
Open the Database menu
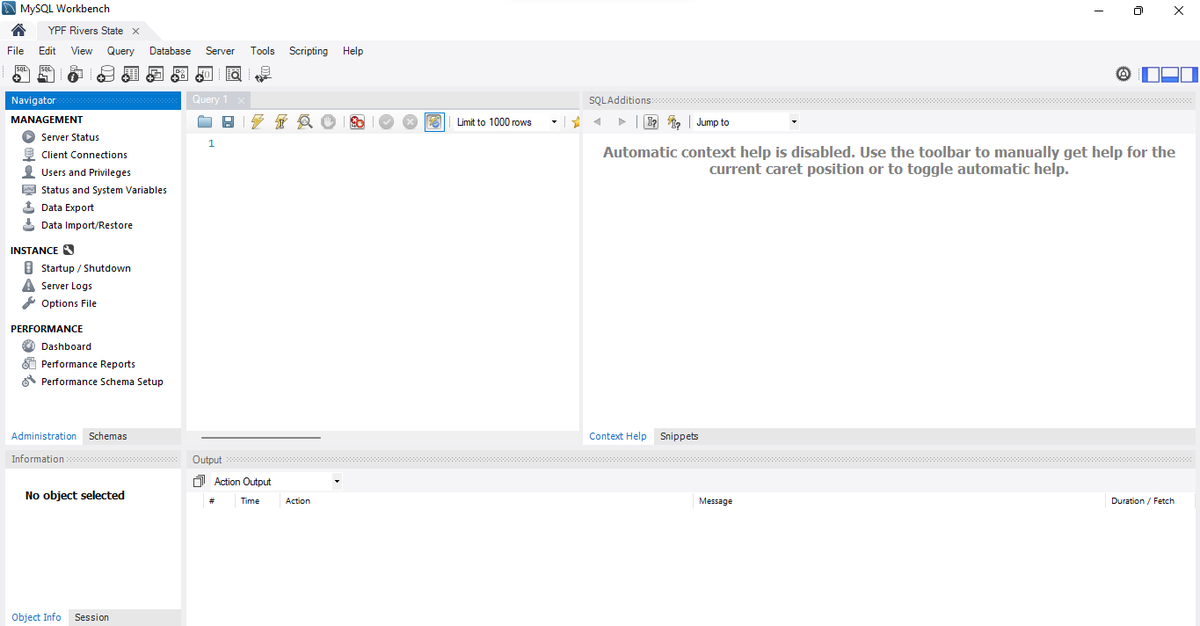click(x=170, y=51)
